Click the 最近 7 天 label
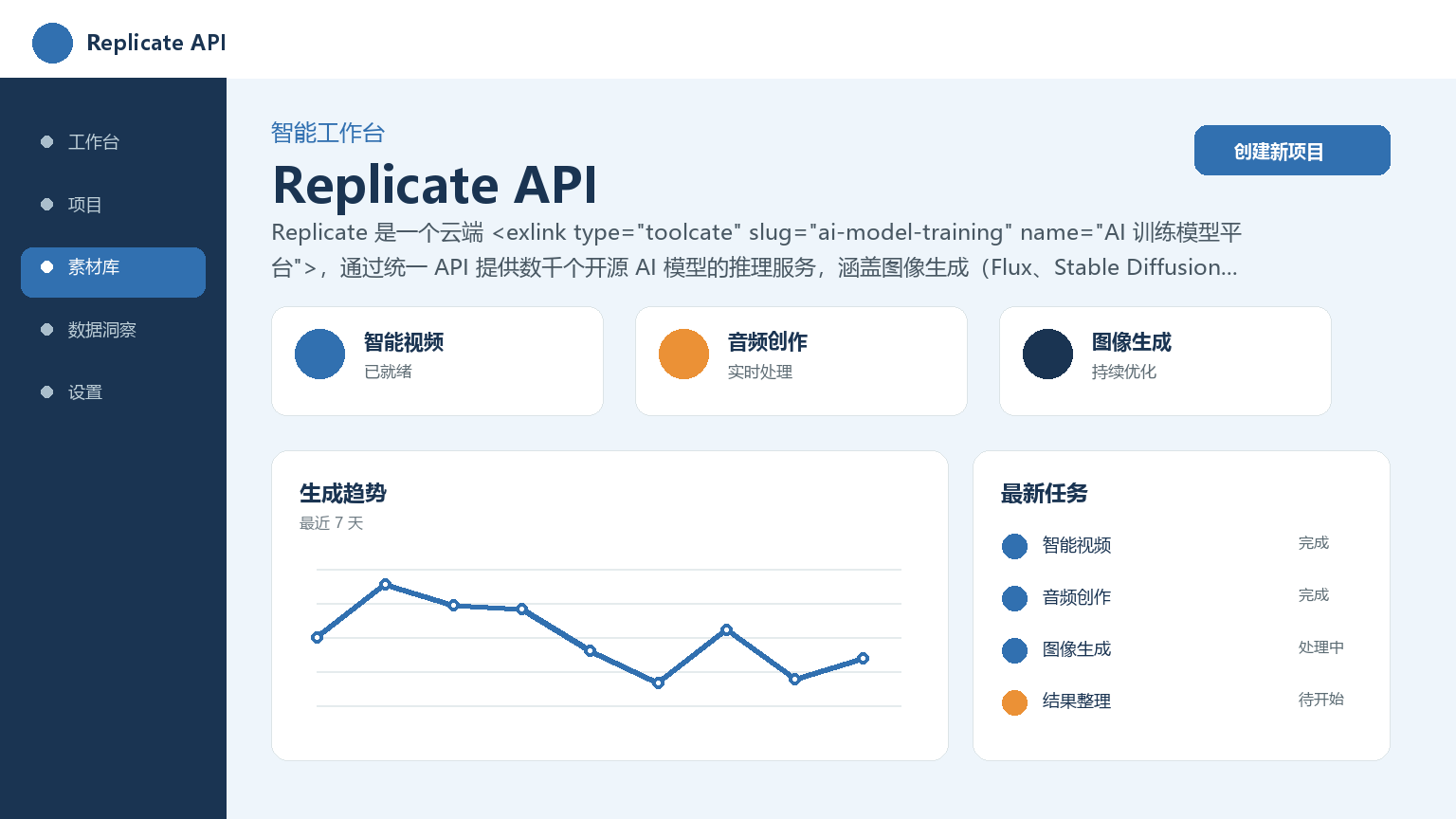This screenshot has width=1456, height=819. 332,523
